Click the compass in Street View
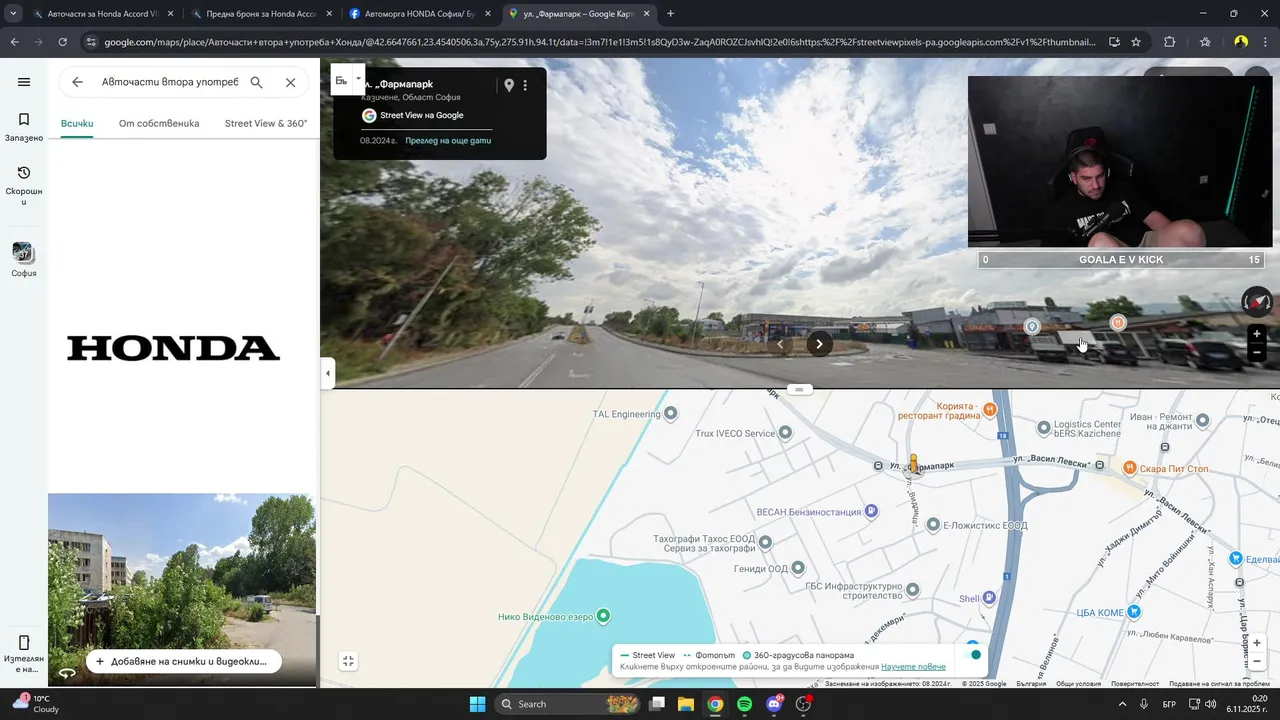The height and width of the screenshot is (720, 1280). point(1257,301)
